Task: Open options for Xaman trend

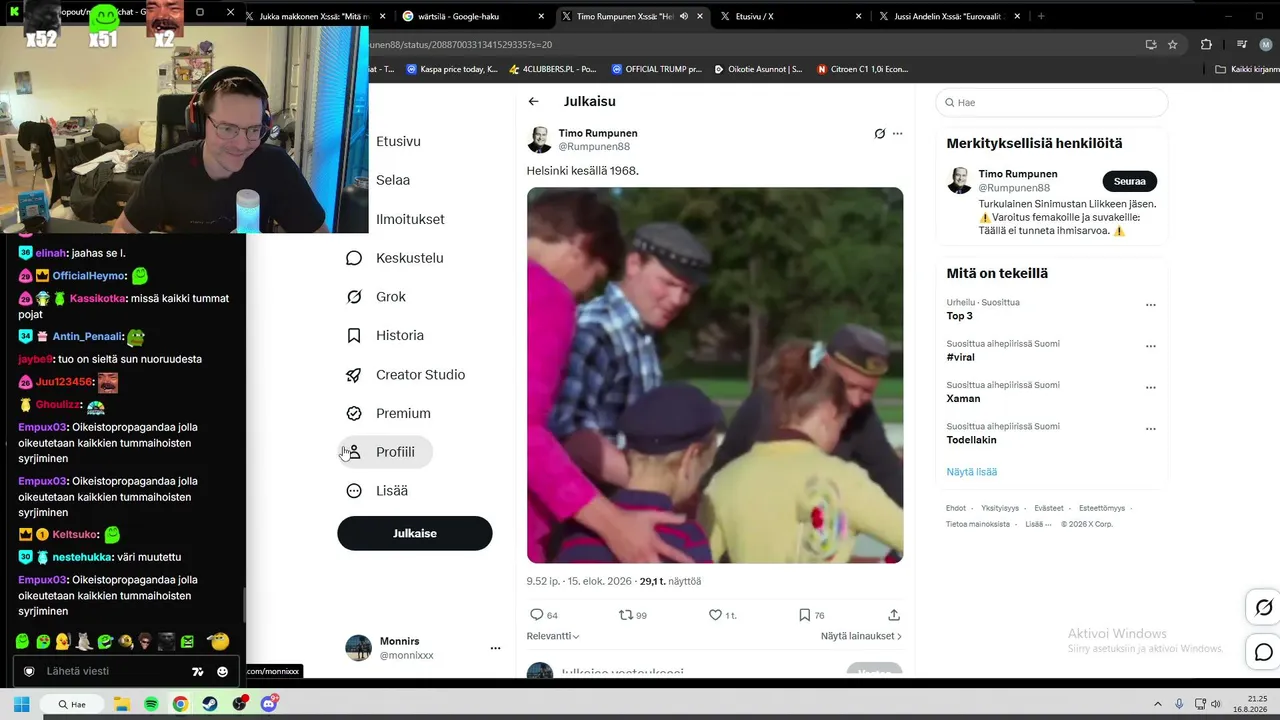Action: coord(1150,388)
